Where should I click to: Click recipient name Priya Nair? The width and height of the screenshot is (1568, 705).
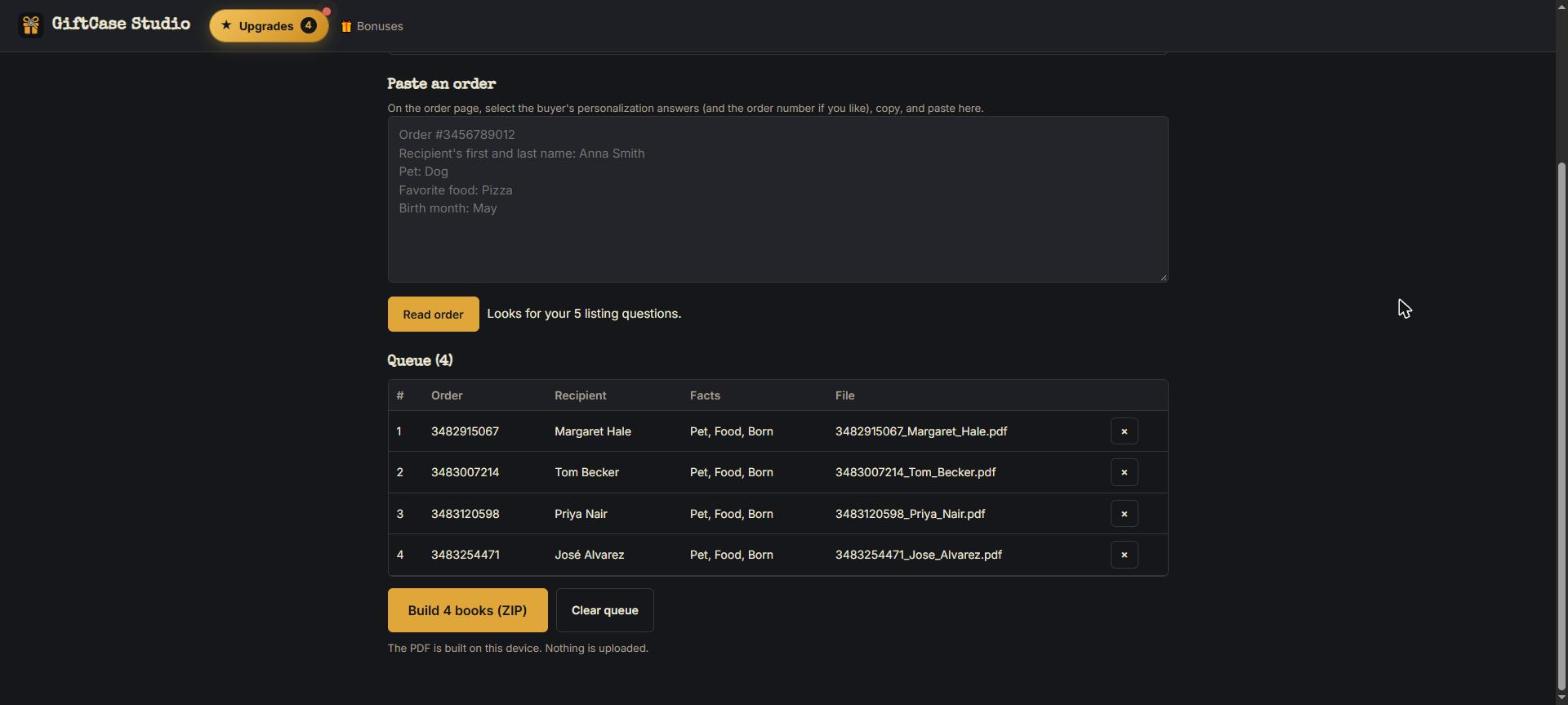click(580, 514)
